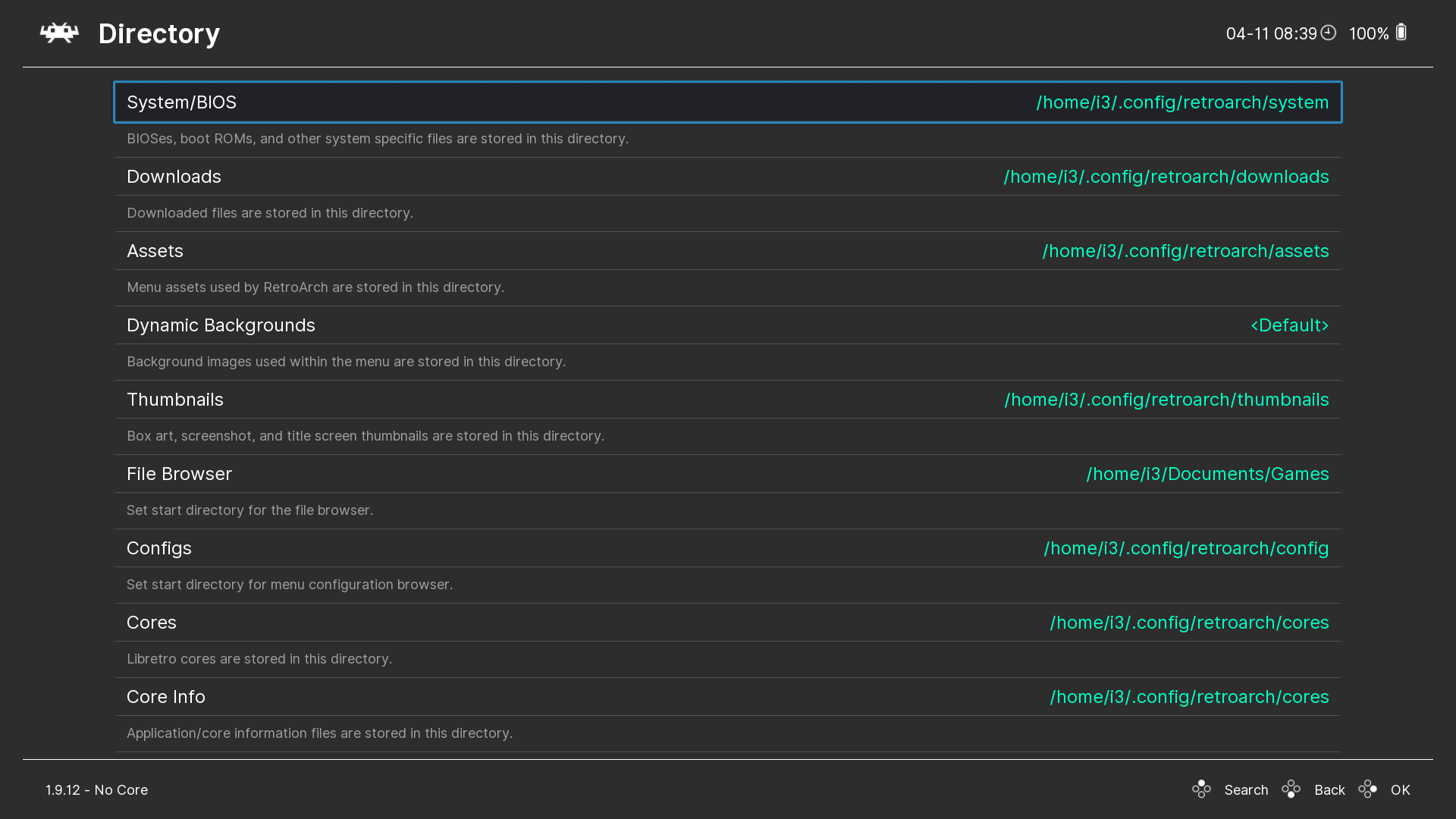
Task: Click the 100% battery indicator
Action: click(x=1369, y=33)
